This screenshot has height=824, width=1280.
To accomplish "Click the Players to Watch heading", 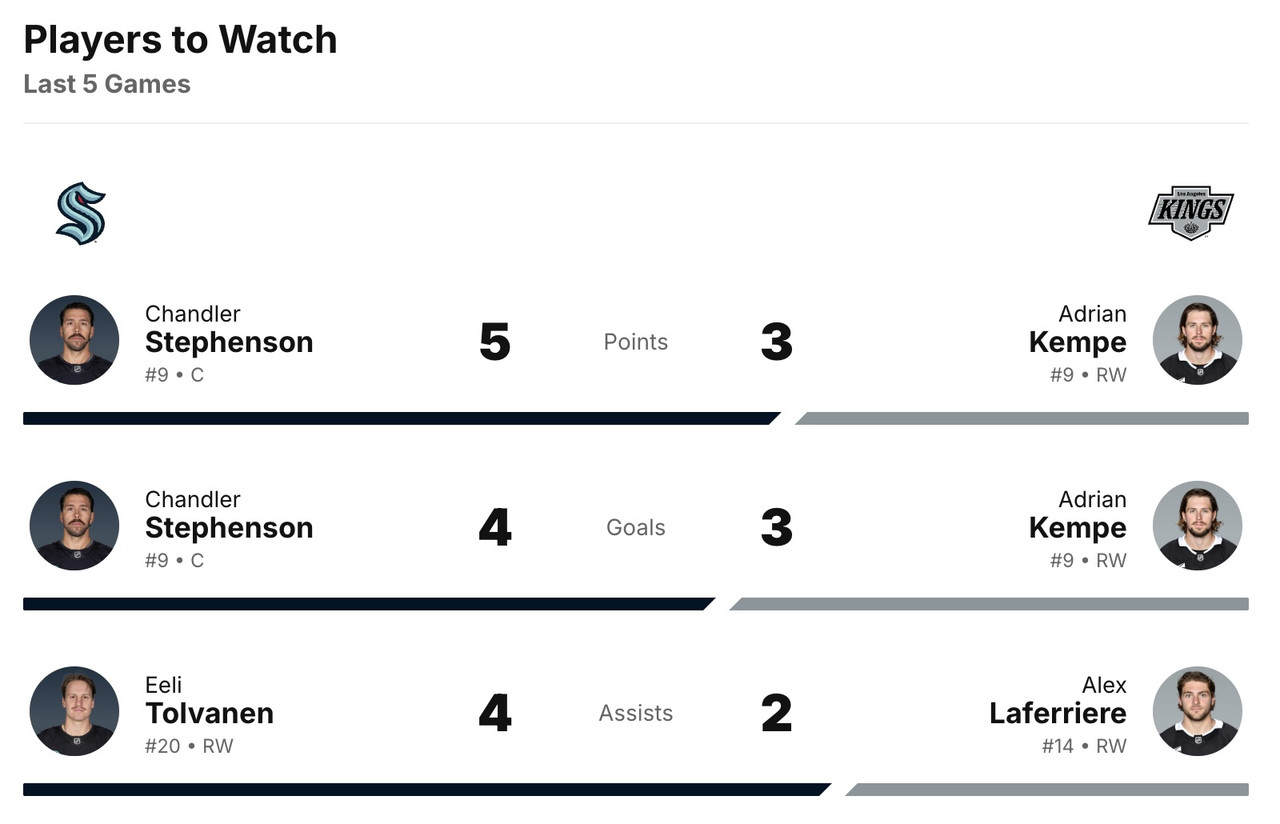I will (180, 40).
